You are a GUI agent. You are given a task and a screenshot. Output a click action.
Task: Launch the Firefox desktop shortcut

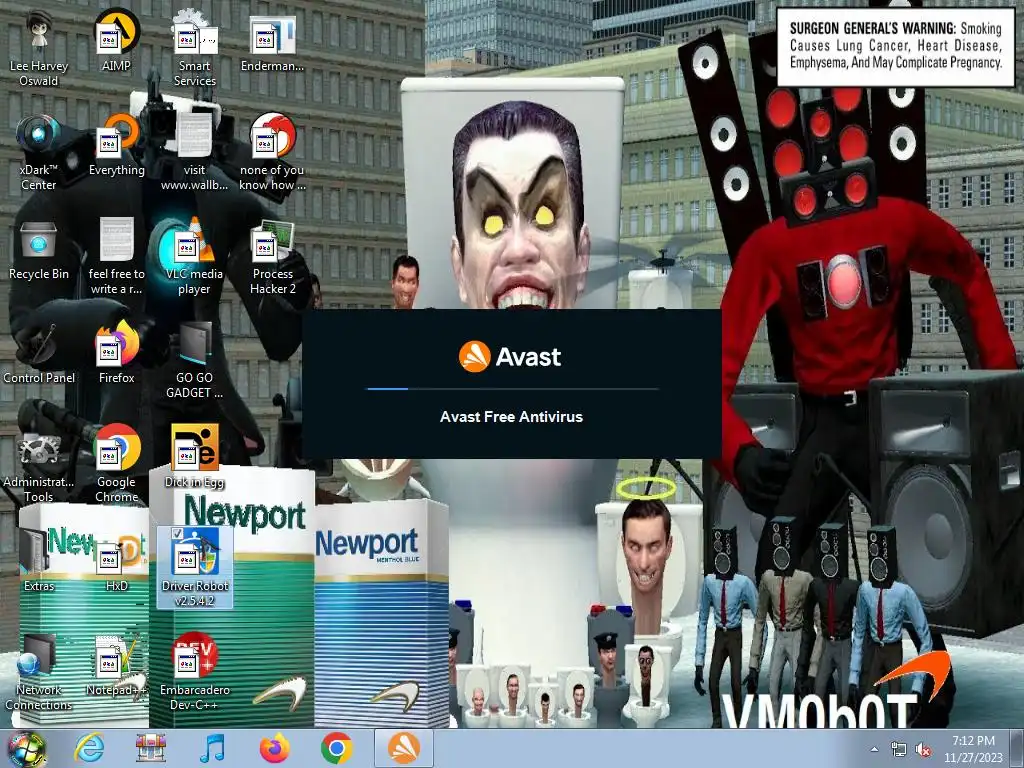pos(116,353)
